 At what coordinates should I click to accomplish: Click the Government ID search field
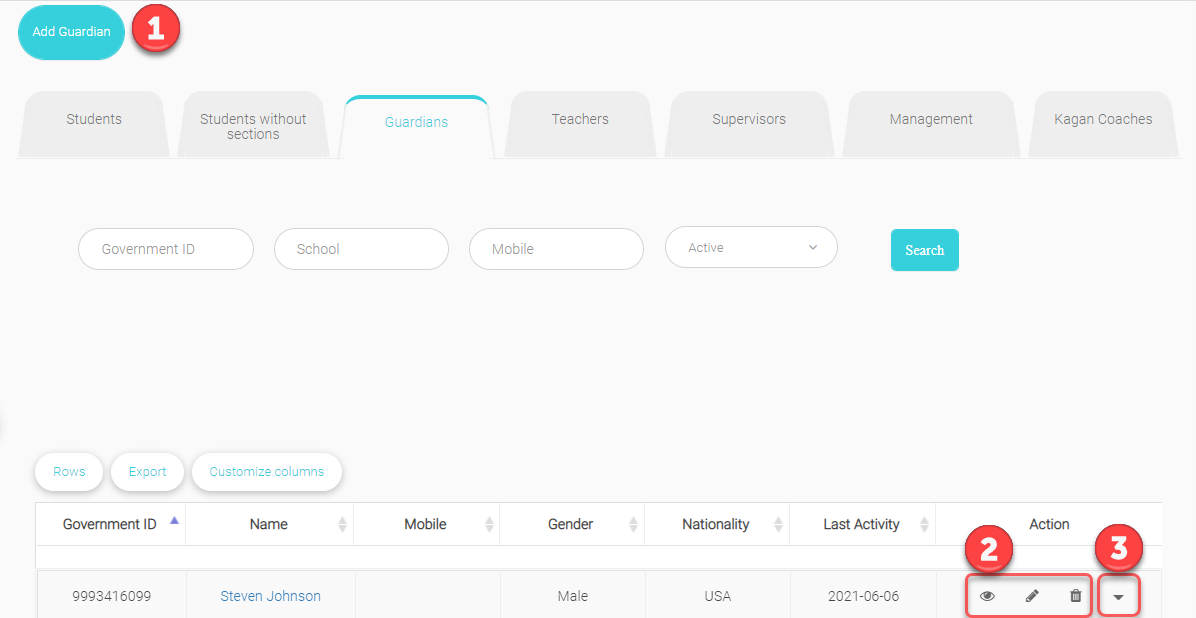(x=166, y=249)
